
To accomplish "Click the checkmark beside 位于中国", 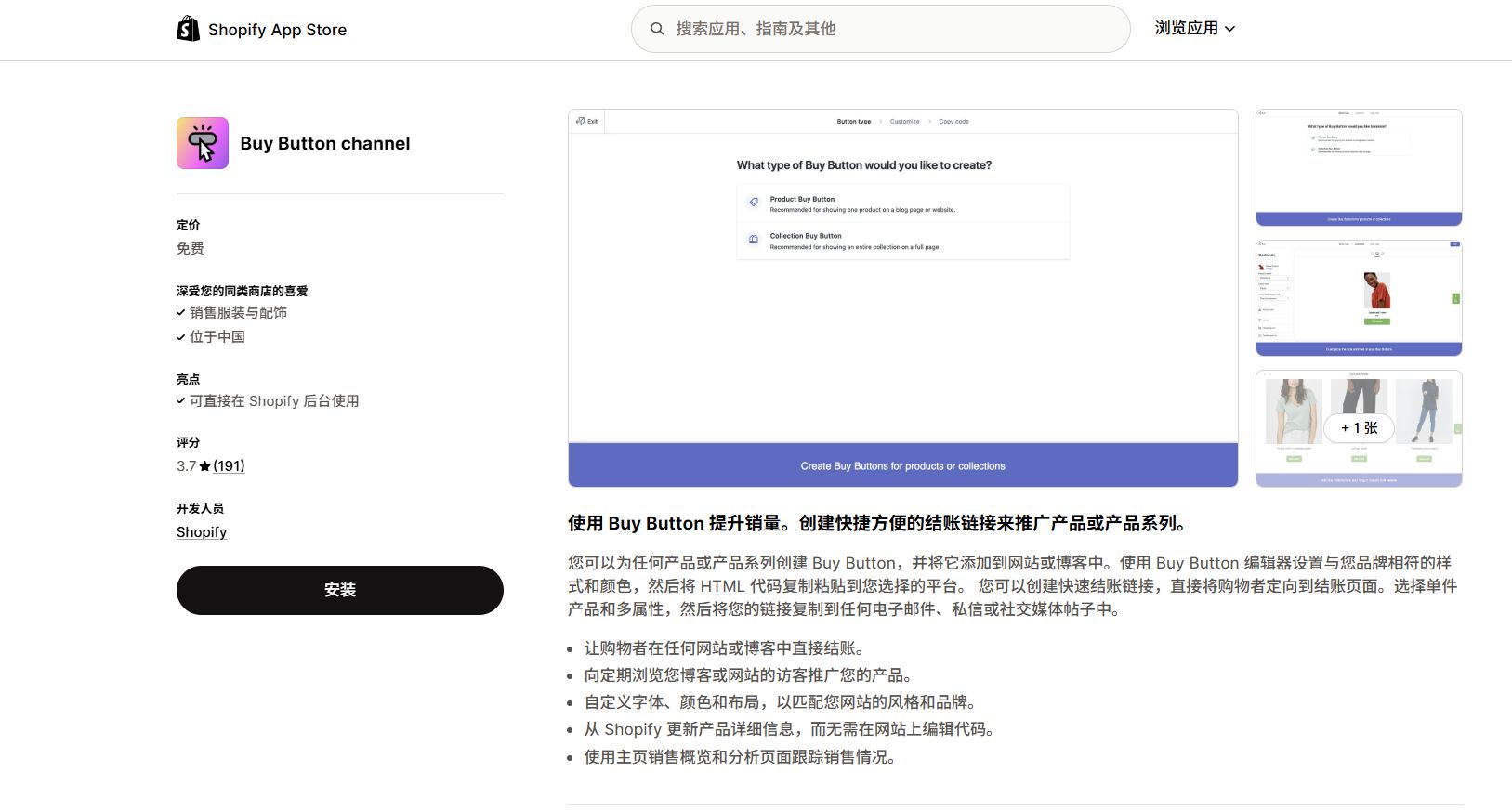I will [x=181, y=337].
